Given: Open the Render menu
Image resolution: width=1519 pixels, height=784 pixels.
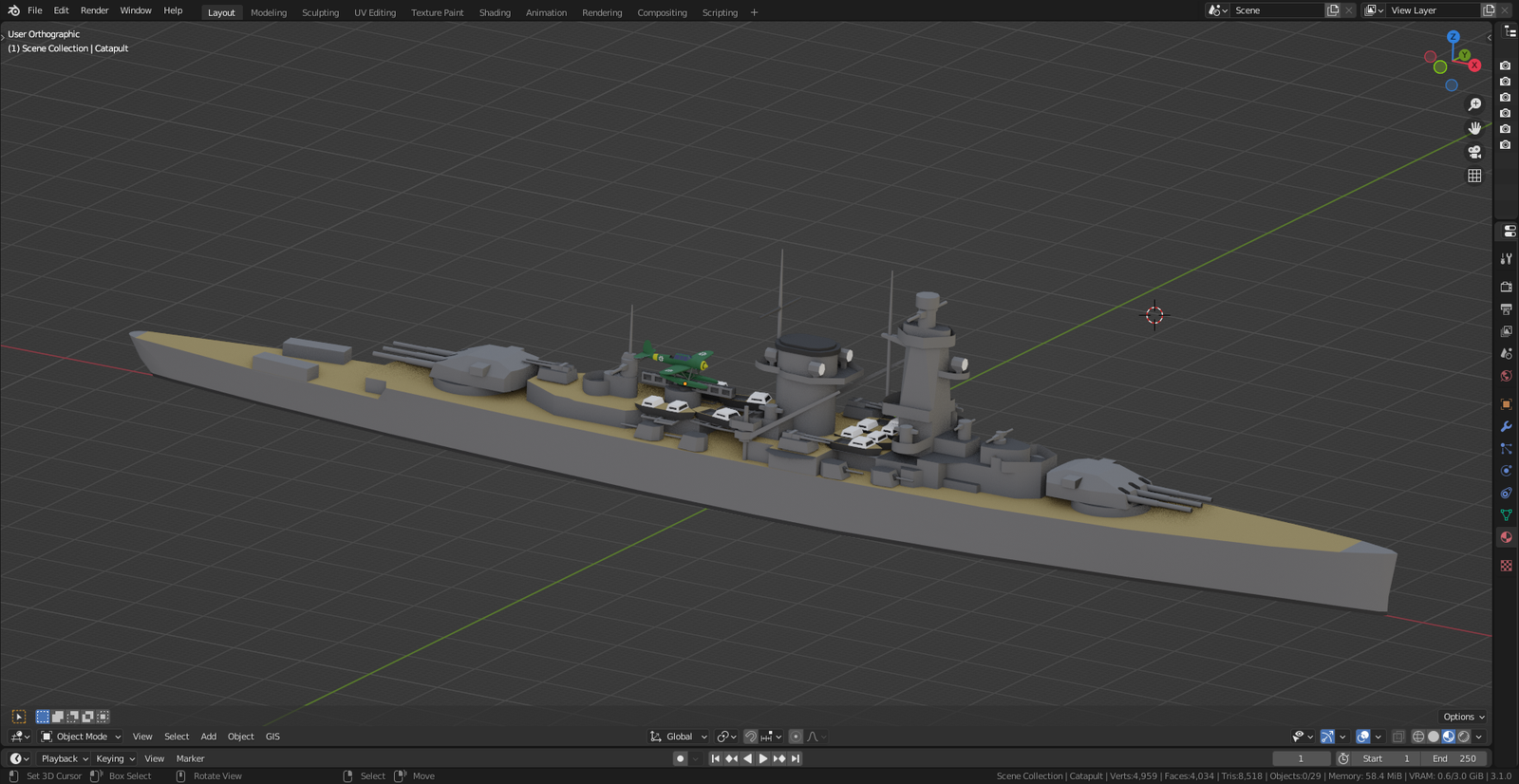Looking at the screenshot, I should [94, 10].
